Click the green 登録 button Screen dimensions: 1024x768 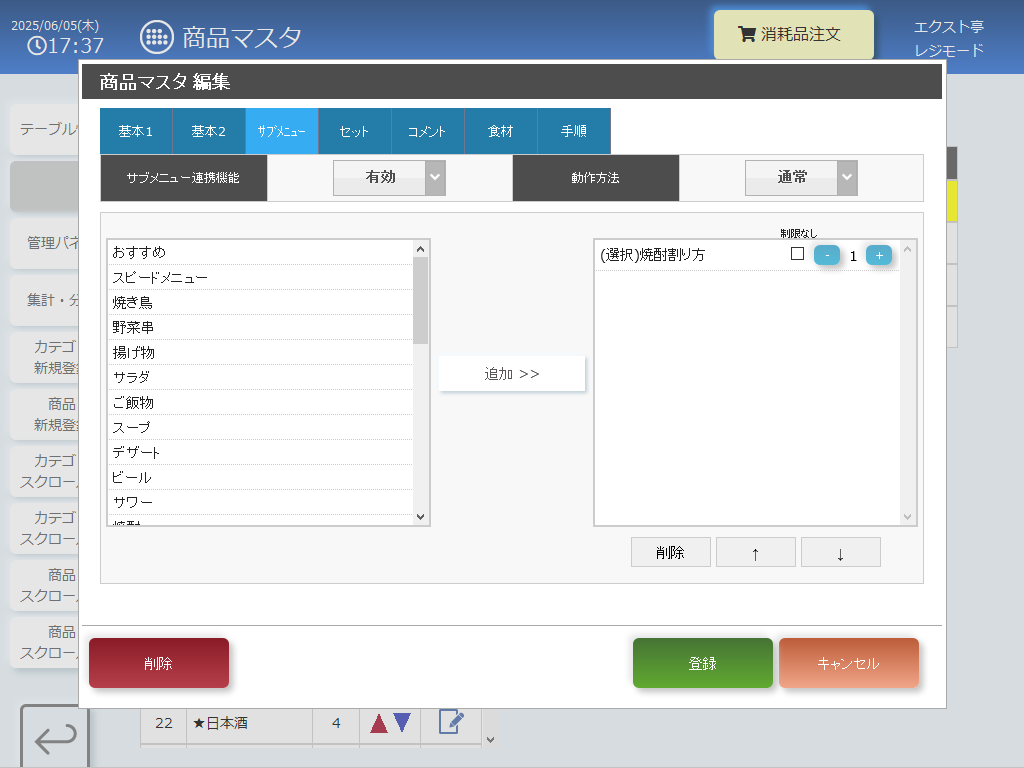(703, 663)
